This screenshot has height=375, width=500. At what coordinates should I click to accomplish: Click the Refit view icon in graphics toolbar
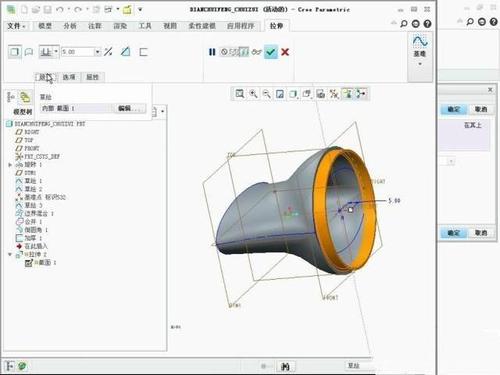(239, 94)
